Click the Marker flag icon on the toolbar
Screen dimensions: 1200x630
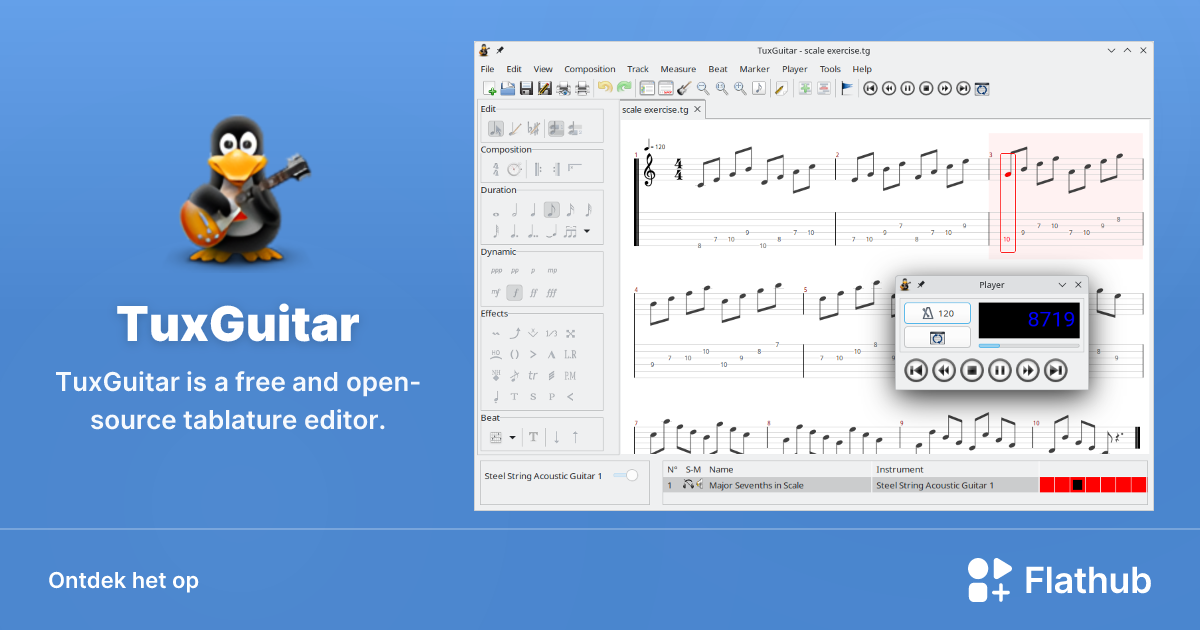pos(846,86)
